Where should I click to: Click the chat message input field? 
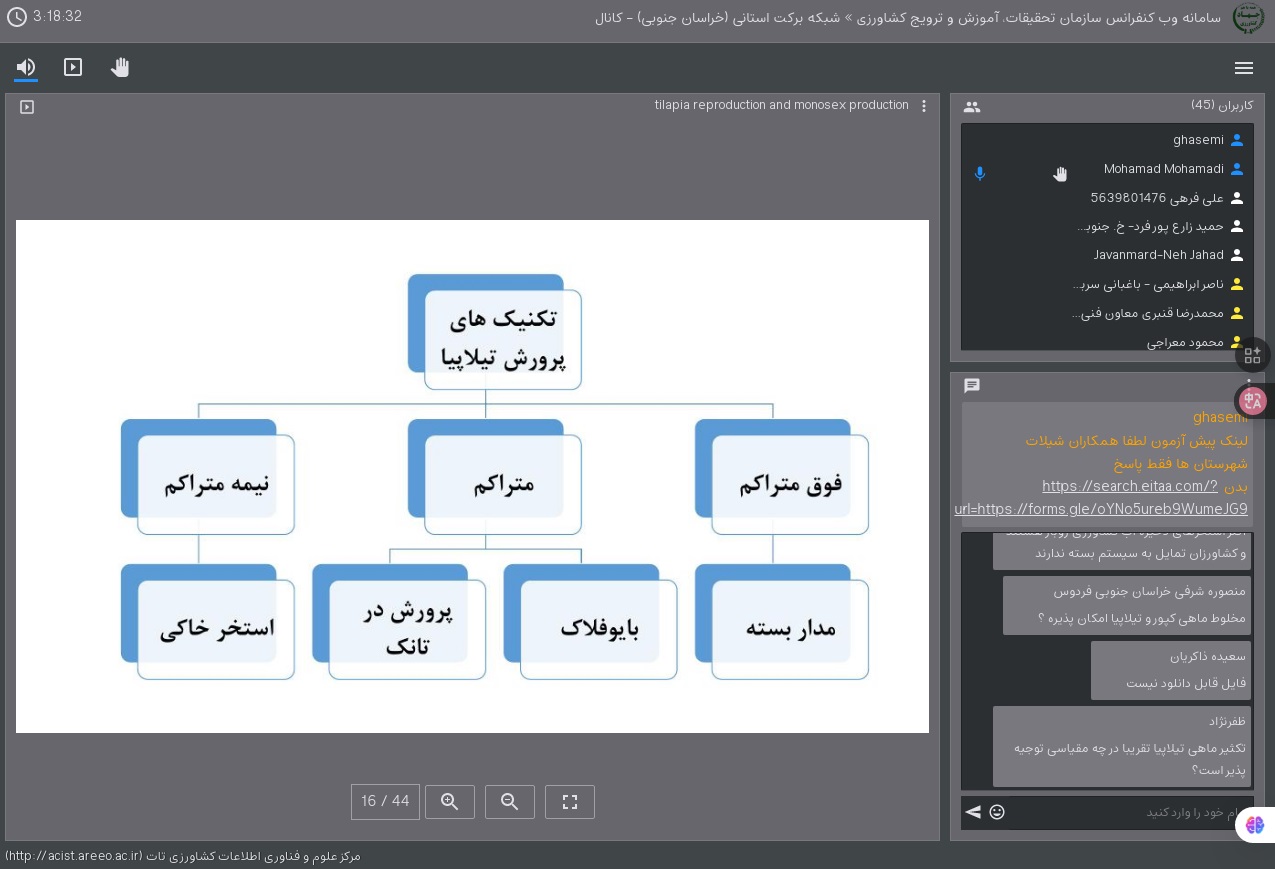(1120, 812)
